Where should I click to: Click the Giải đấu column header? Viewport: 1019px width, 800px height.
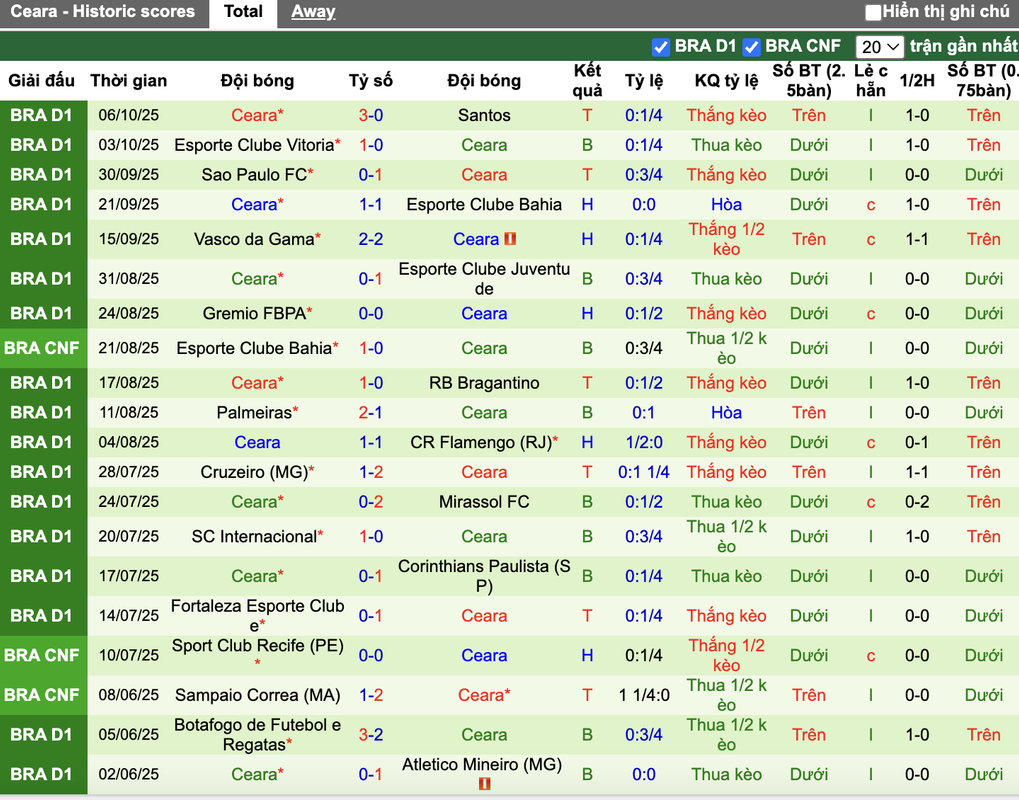[x=42, y=81]
